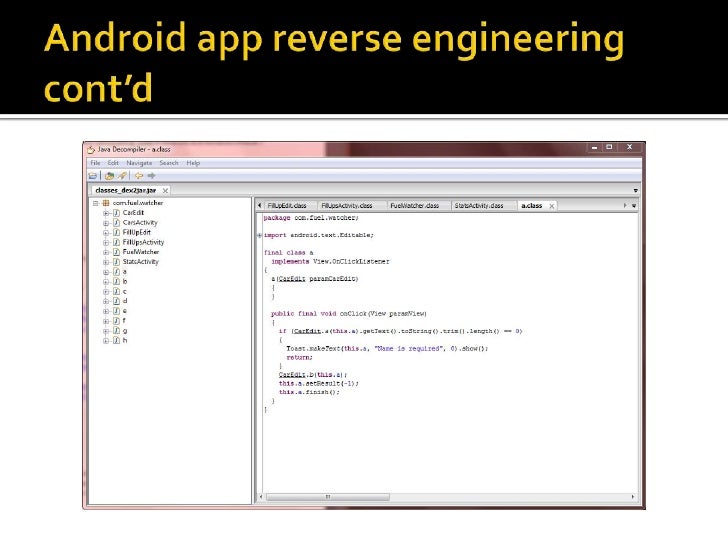Select class h in the tree
728x546 pixels.
(124, 340)
